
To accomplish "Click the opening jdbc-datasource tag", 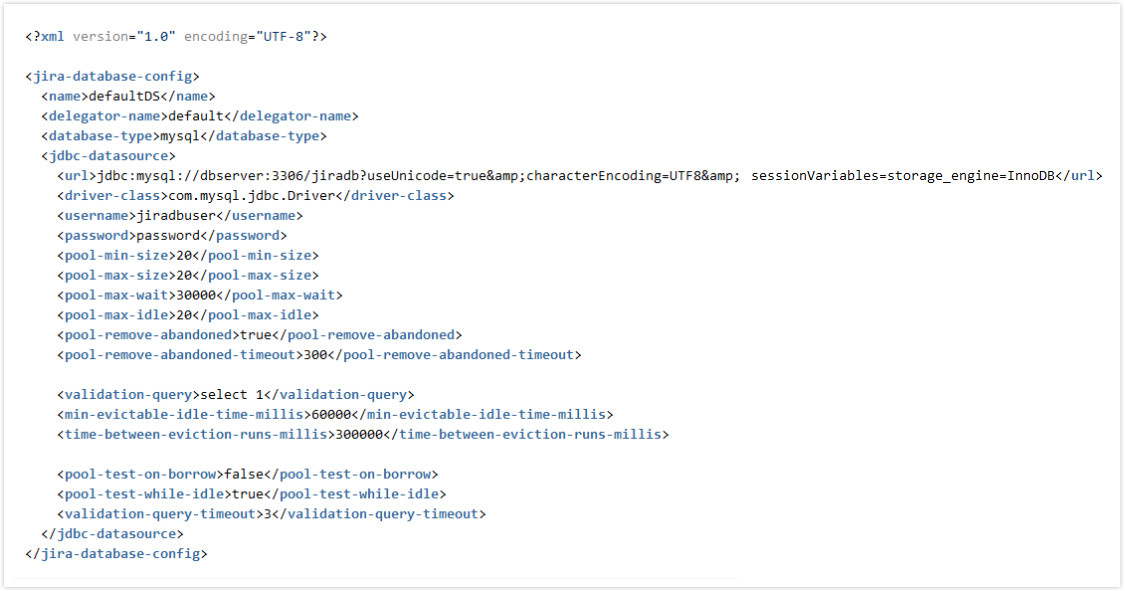I will pyautogui.click(x=108, y=156).
